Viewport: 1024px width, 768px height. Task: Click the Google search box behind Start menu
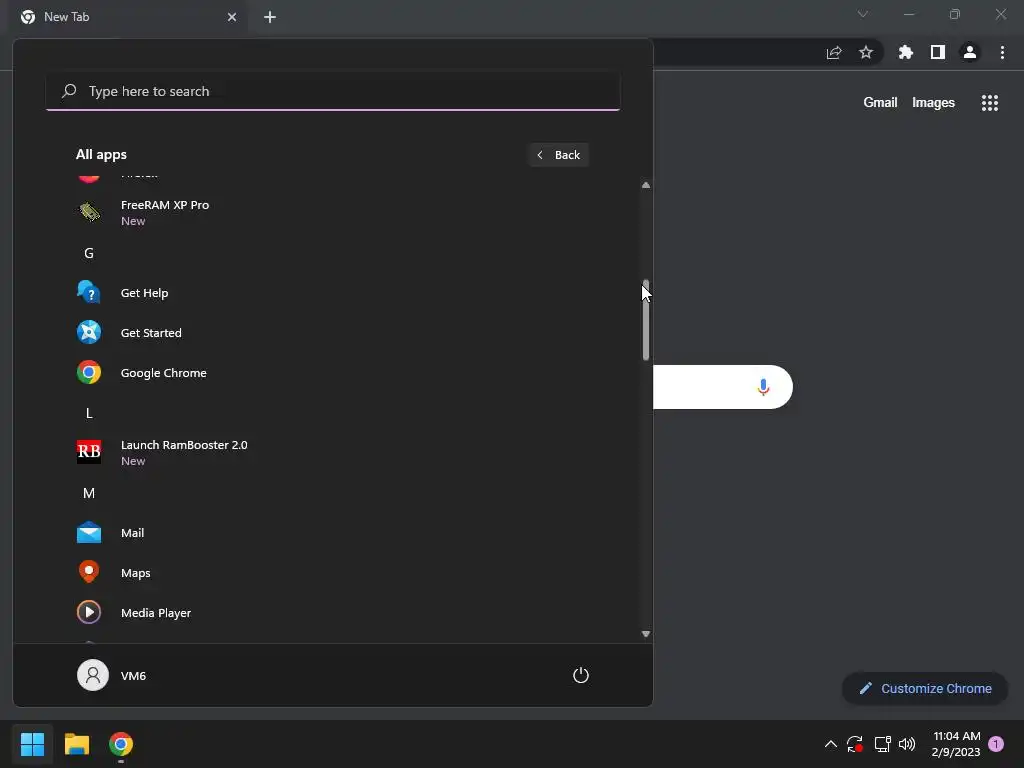tap(722, 387)
